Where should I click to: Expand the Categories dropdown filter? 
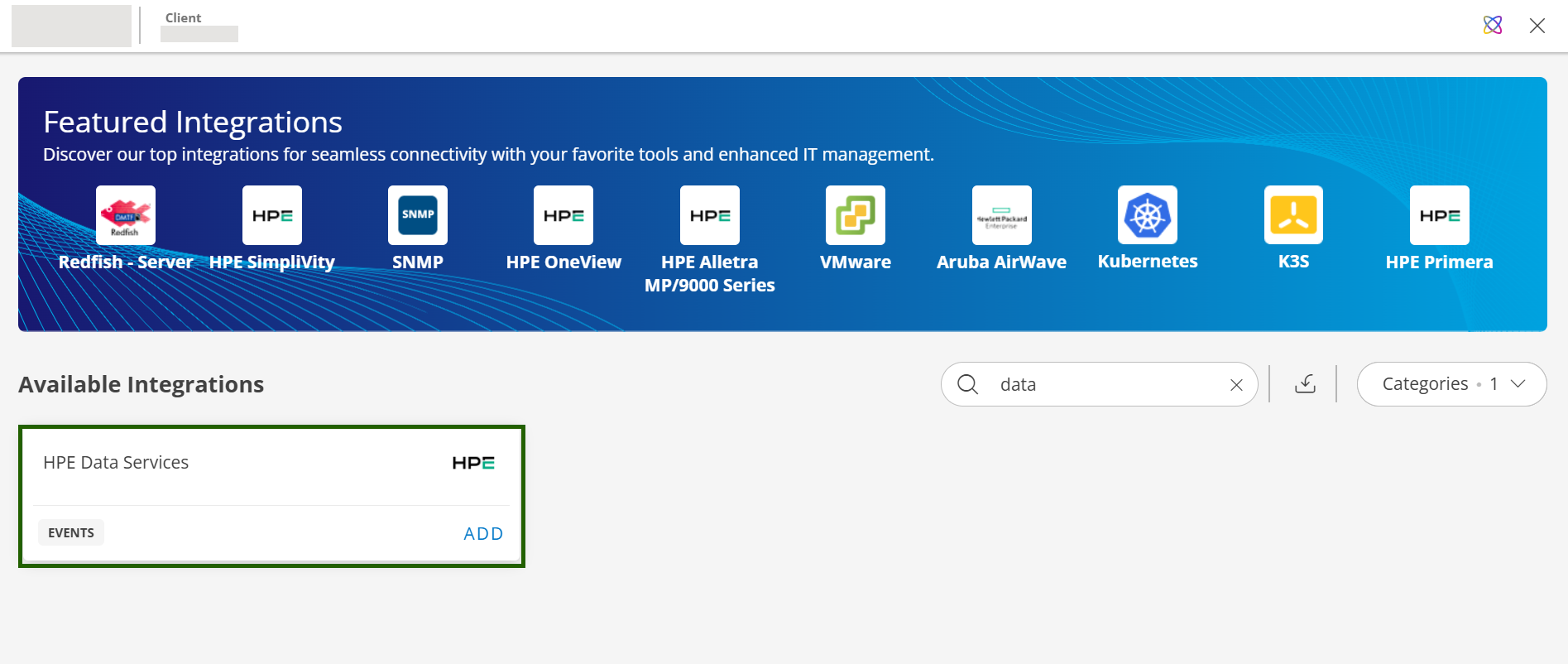[x=1451, y=384]
